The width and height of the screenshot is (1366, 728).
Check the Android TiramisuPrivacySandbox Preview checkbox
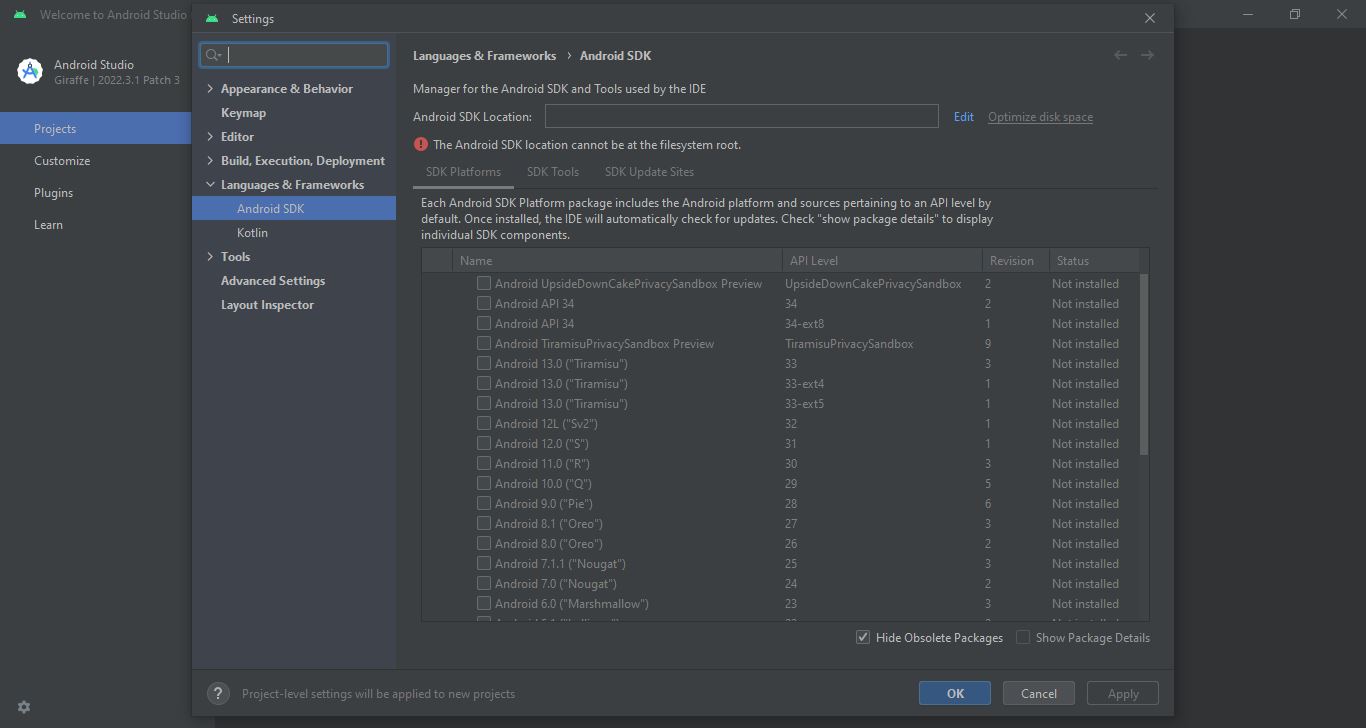[484, 343]
